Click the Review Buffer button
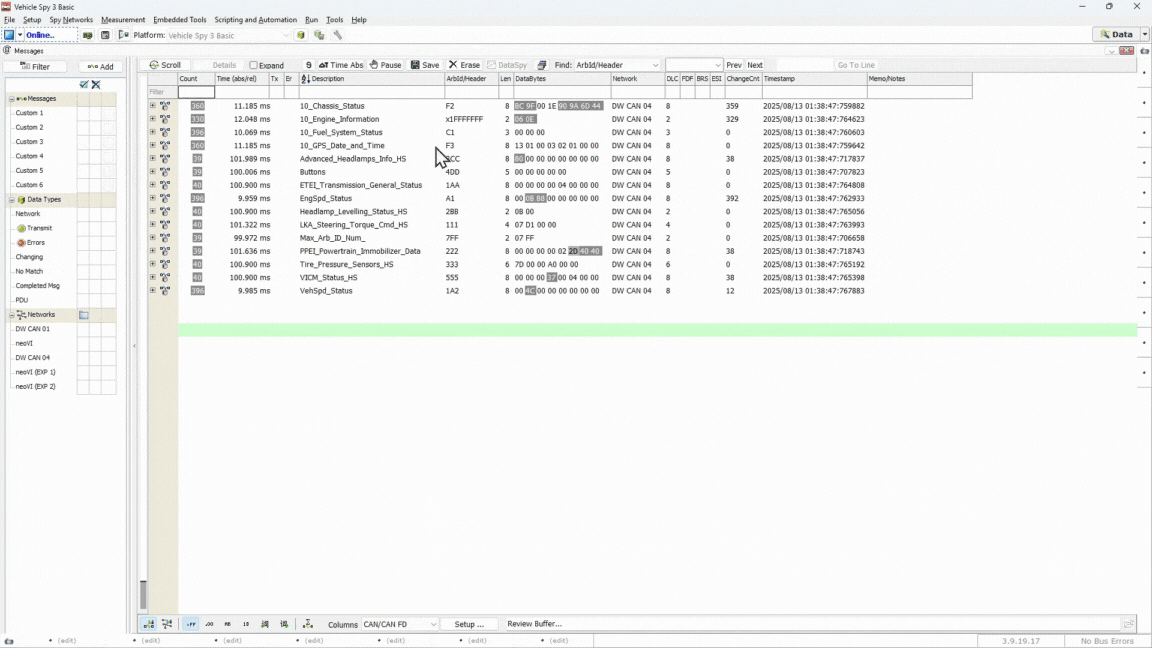Viewport: 1152px width, 648px height. 534,624
